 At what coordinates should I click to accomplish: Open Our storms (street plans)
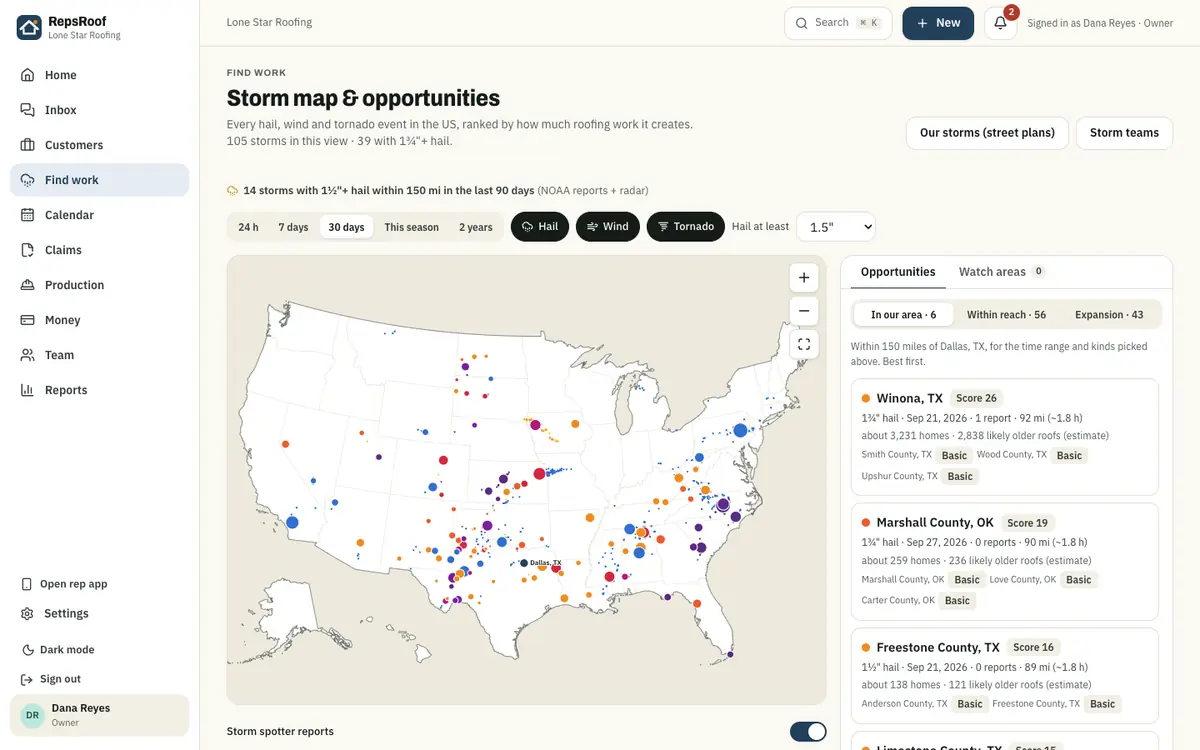tap(987, 133)
